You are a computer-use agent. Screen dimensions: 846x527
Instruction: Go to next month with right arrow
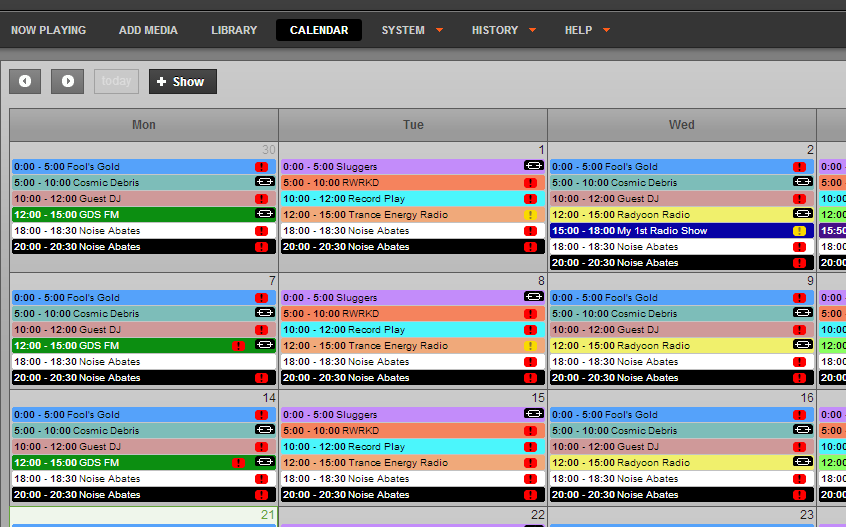[68, 81]
